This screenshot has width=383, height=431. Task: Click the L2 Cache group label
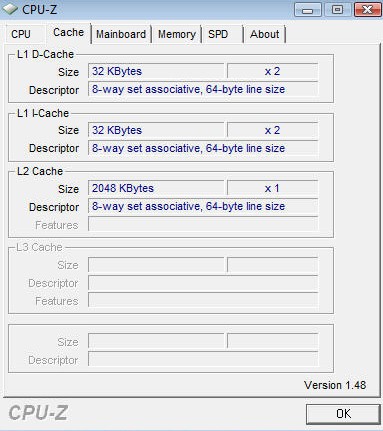[x=40, y=171]
